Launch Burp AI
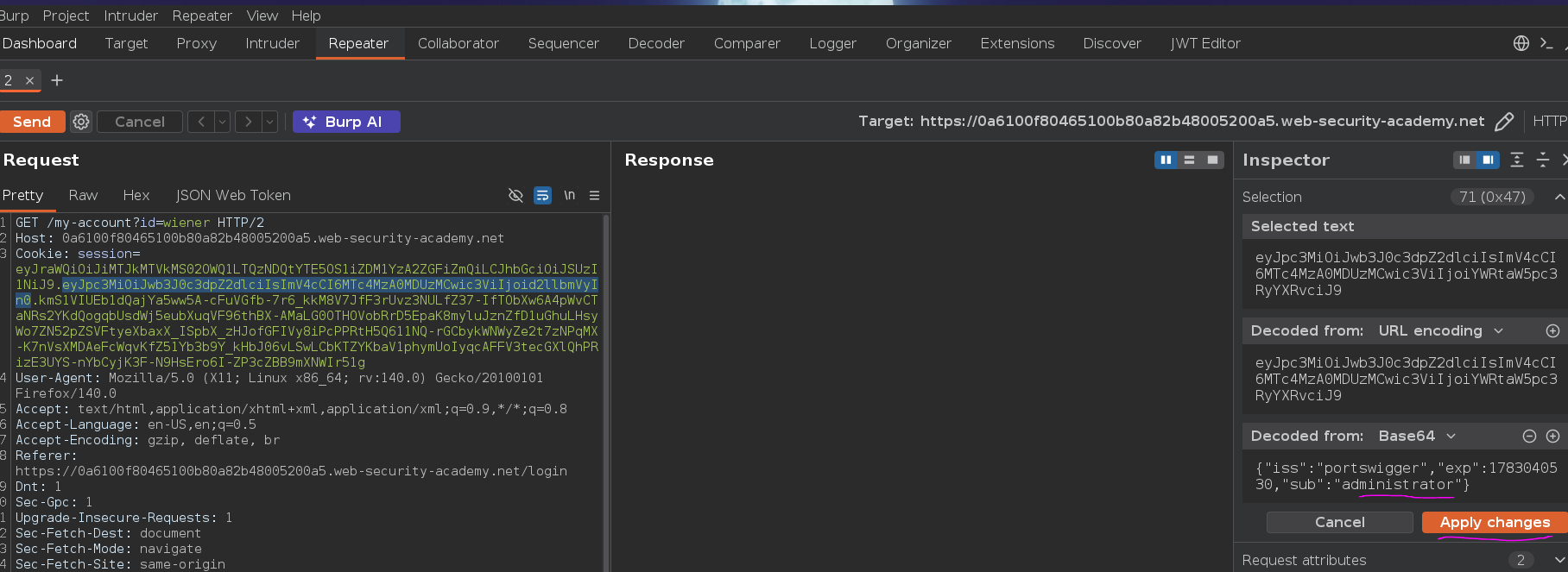The width and height of the screenshot is (1568, 572). click(346, 122)
